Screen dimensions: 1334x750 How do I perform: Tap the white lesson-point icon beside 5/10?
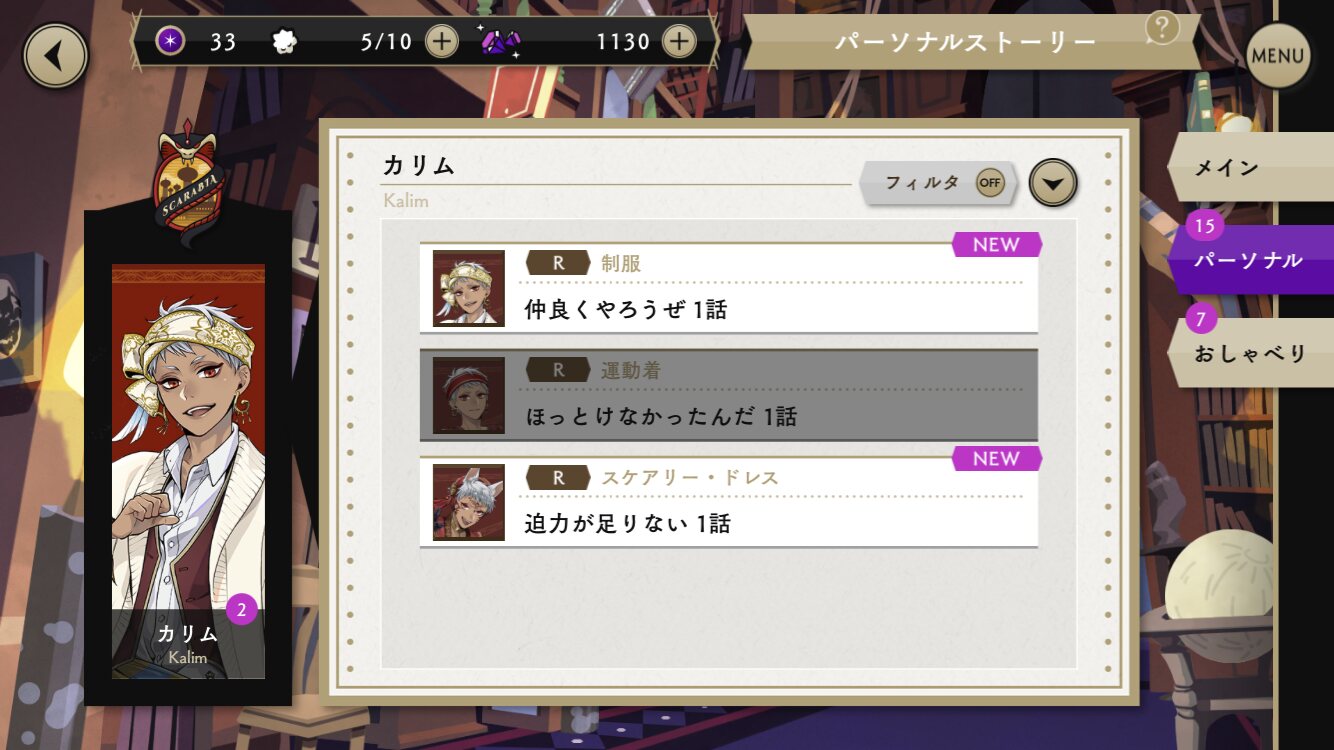pos(286,41)
